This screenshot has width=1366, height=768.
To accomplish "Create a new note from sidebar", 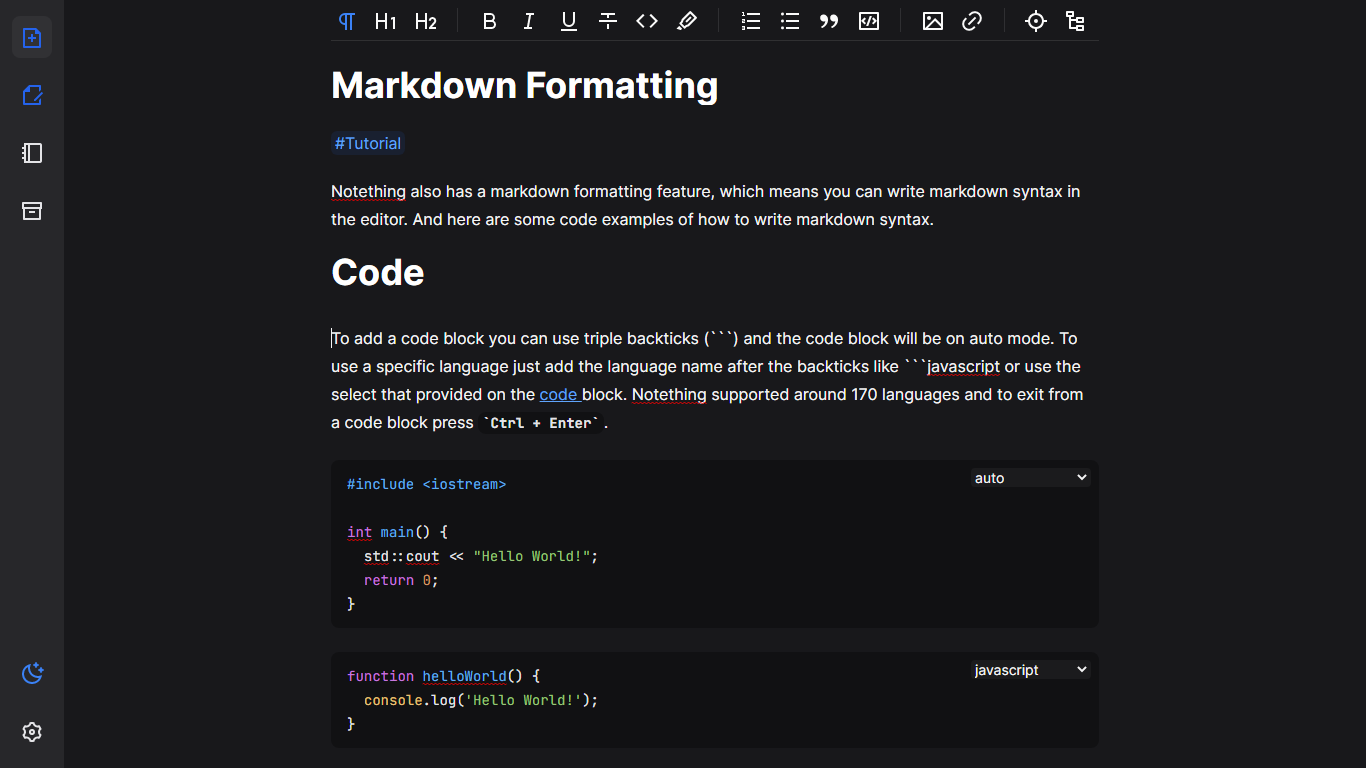I will [32, 37].
